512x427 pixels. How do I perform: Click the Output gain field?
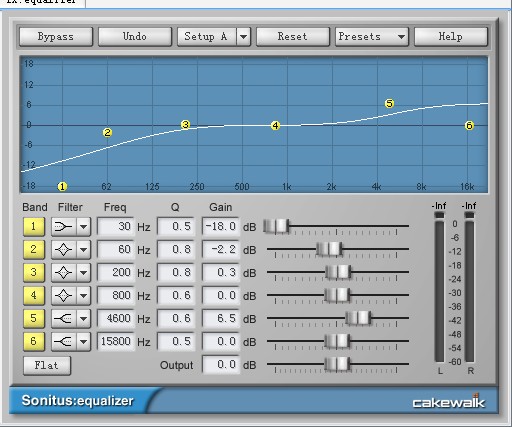[221, 365]
